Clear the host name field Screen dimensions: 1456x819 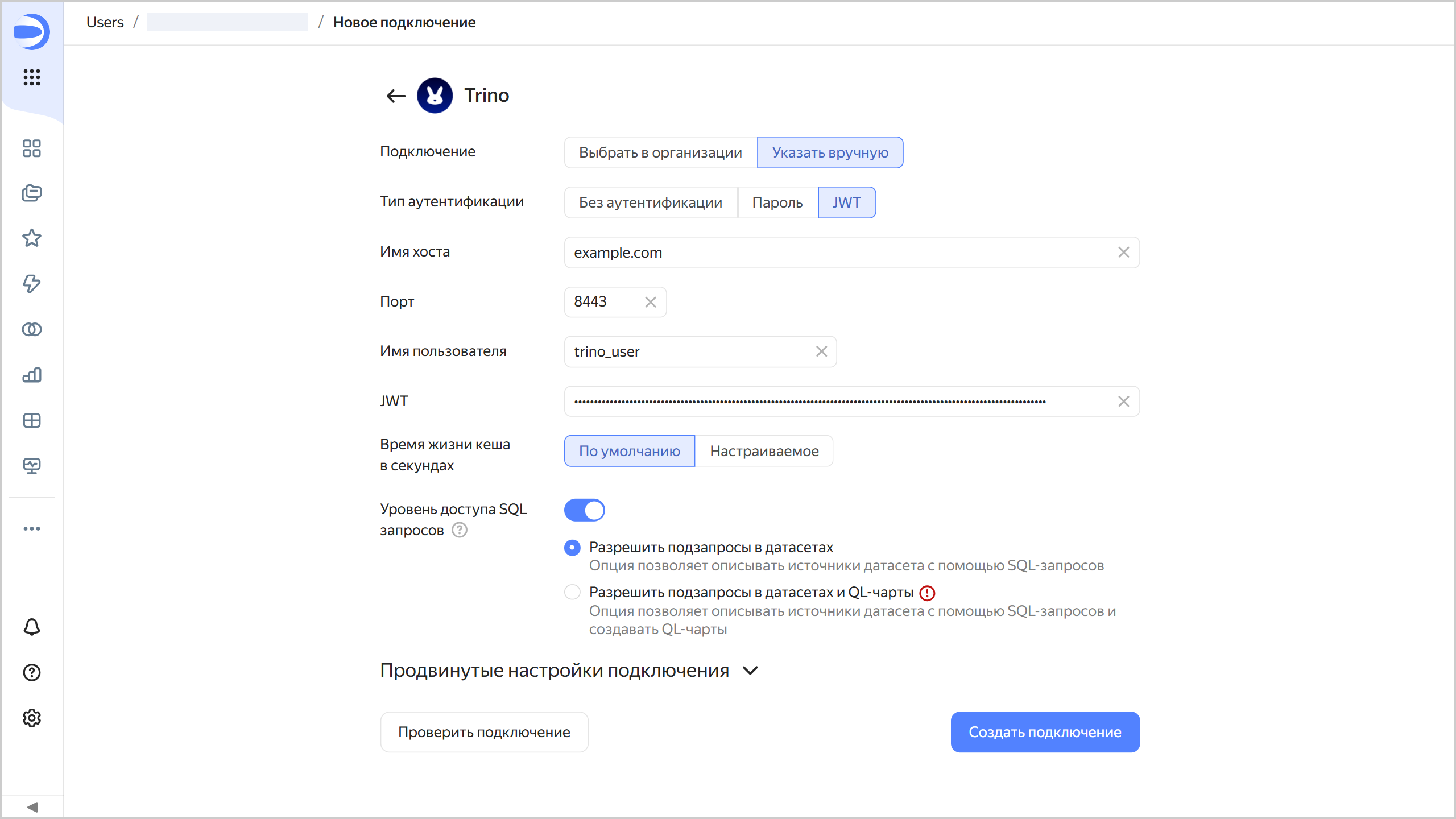(x=1123, y=253)
